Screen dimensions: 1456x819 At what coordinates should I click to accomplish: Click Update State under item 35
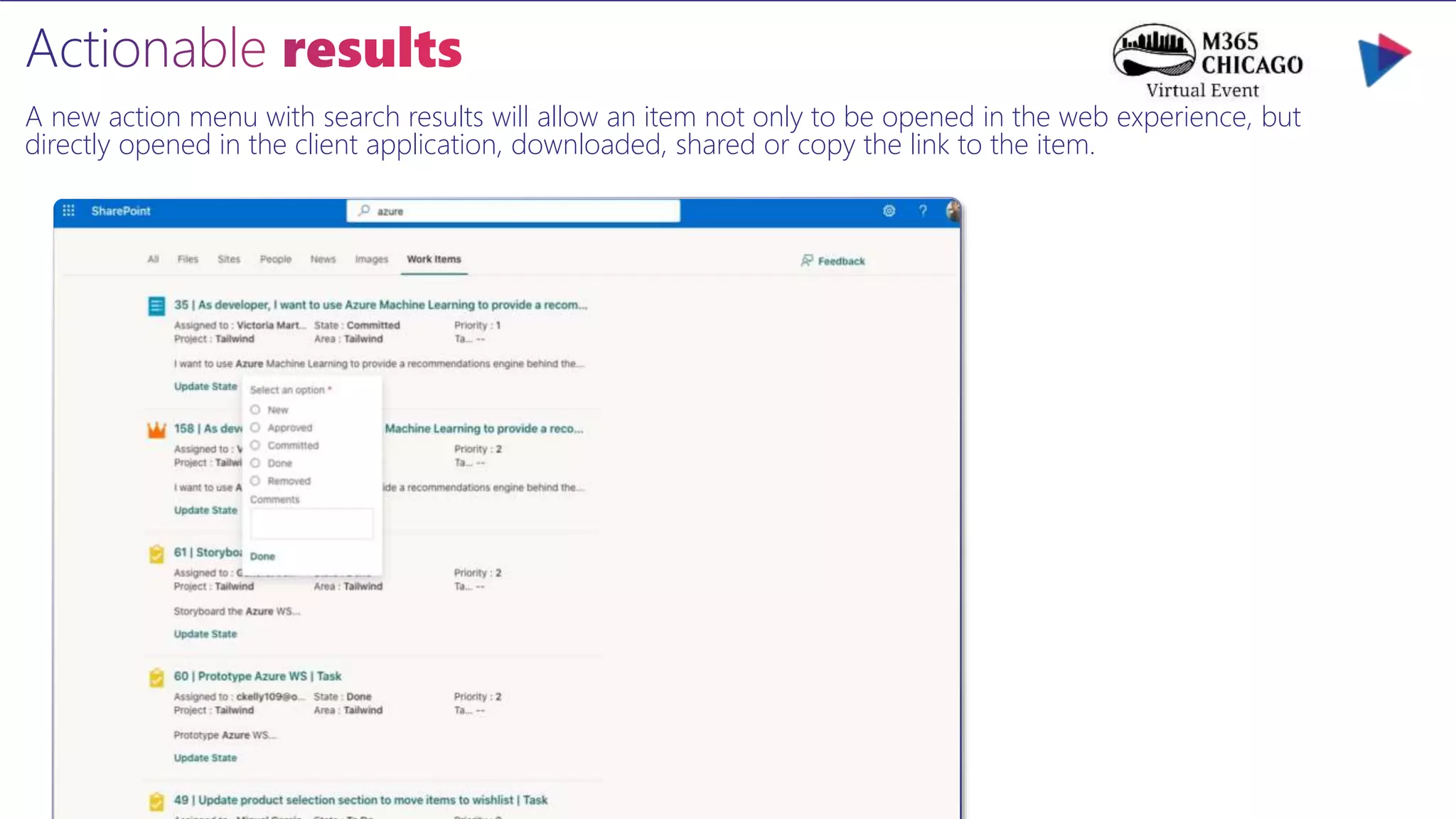coord(205,386)
